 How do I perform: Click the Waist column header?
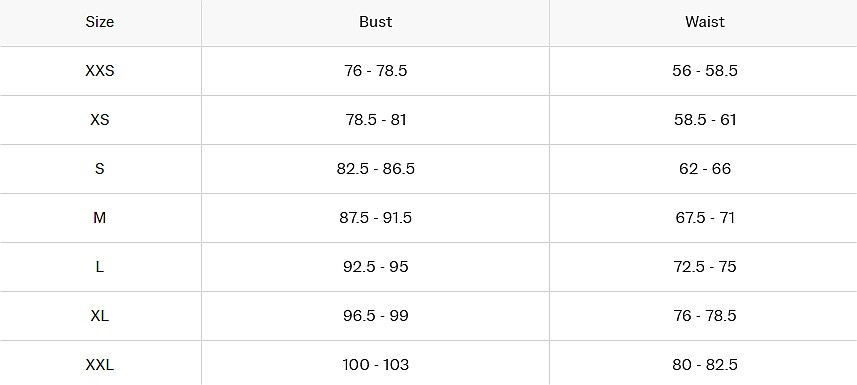pos(705,22)
